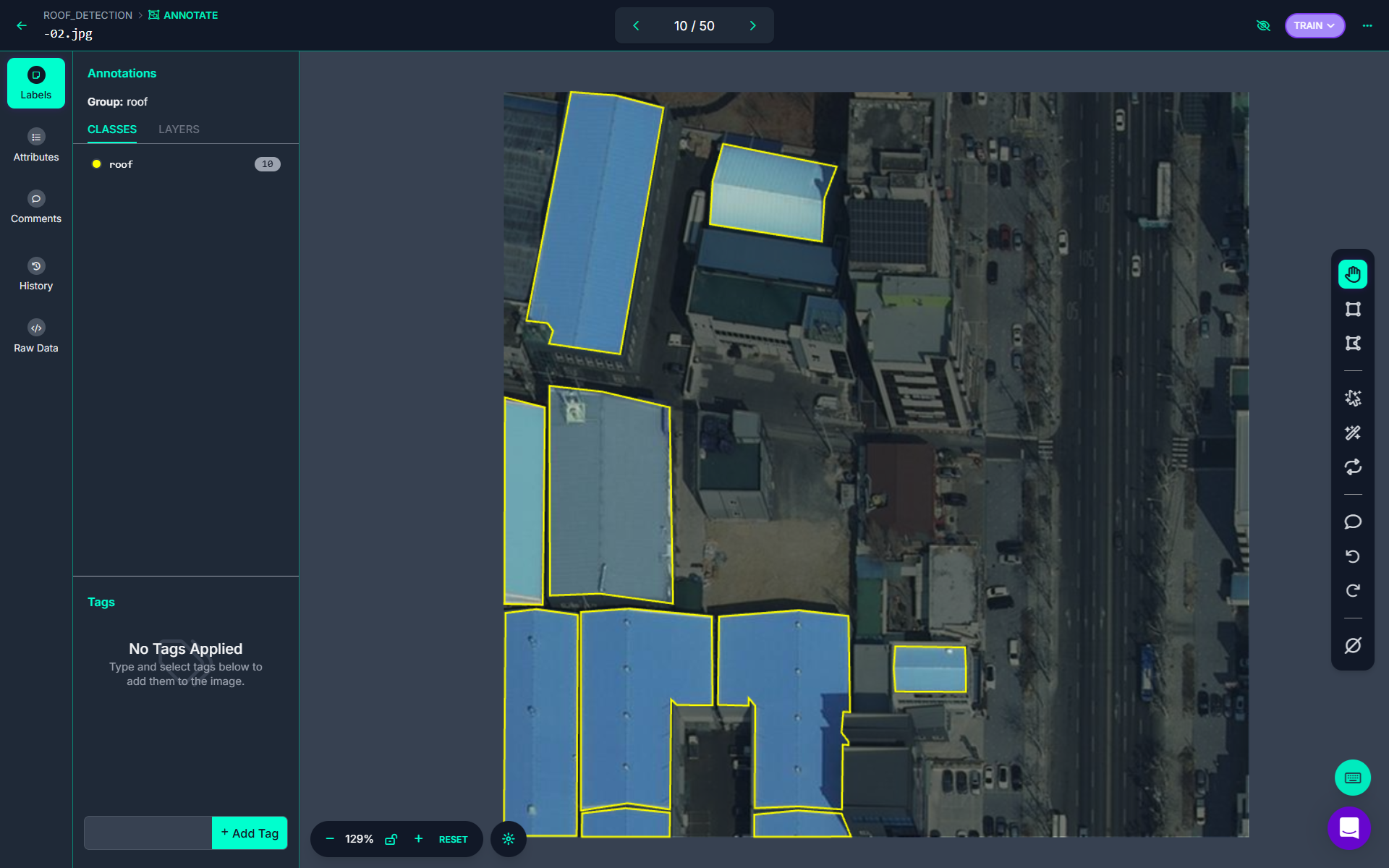
Task: Select the polygon annotation tool
Action: tap(1352, 343)
